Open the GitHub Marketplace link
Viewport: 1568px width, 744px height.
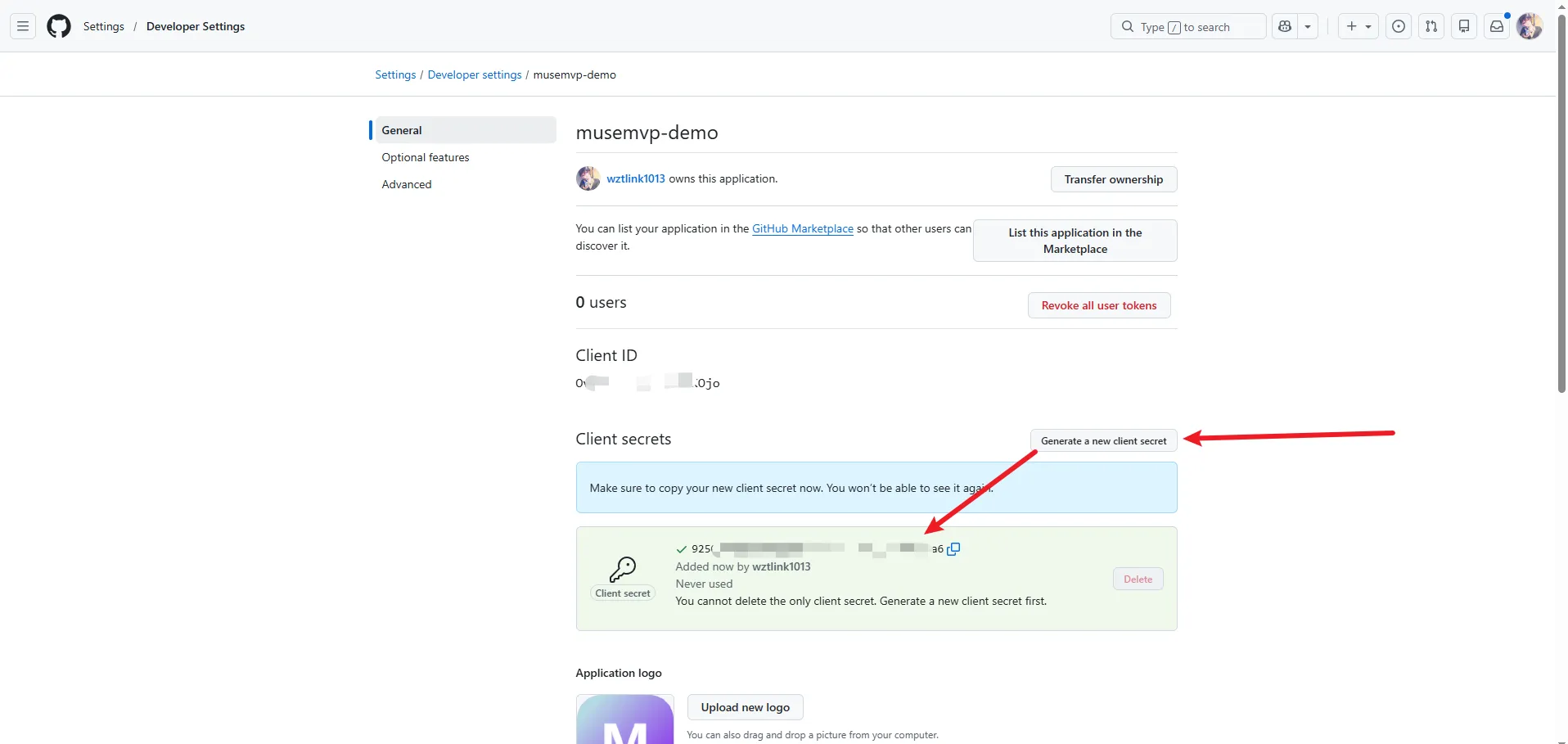[x=802, y=228]
